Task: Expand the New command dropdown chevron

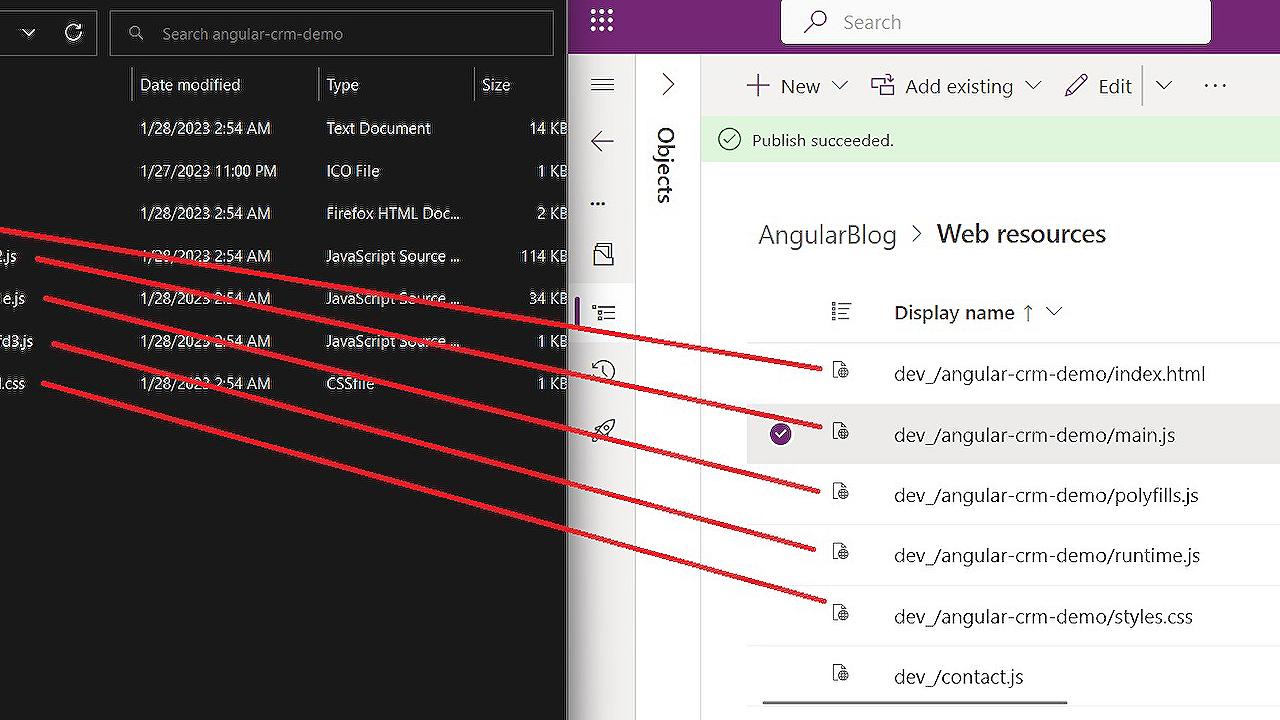Action: [x=838, y=86]
